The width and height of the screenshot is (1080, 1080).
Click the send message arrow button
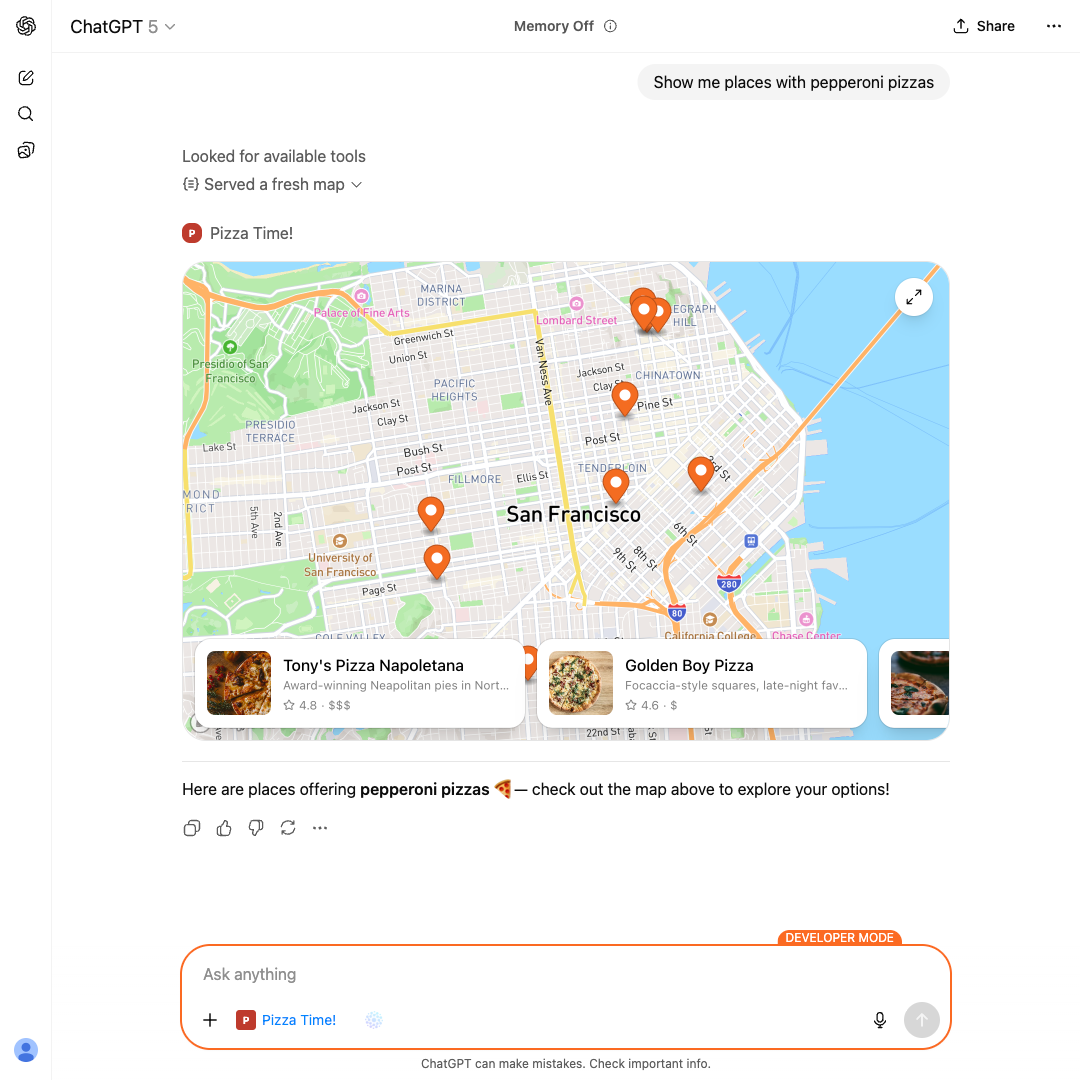point(922,1020)
